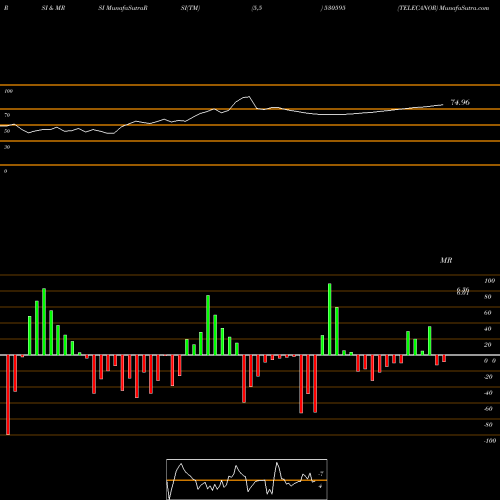Click the 539593 stock code text
The image size is (500, 500).
pyautogui.click(x=334, y=8)
